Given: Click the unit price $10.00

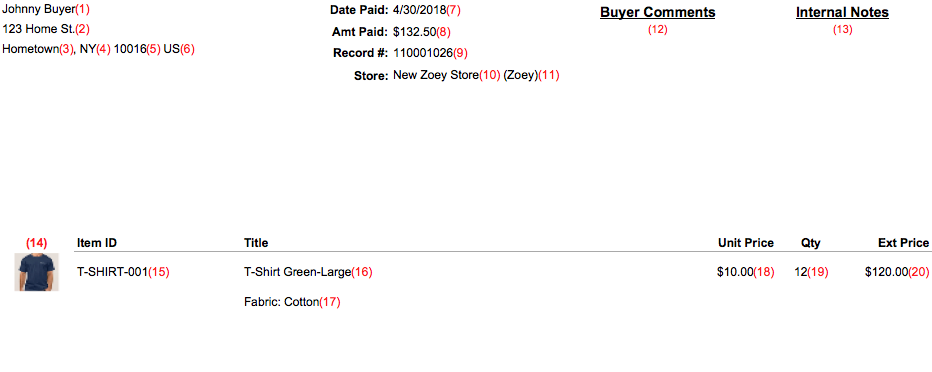Looking at the screenshot, I should [735, 272].
